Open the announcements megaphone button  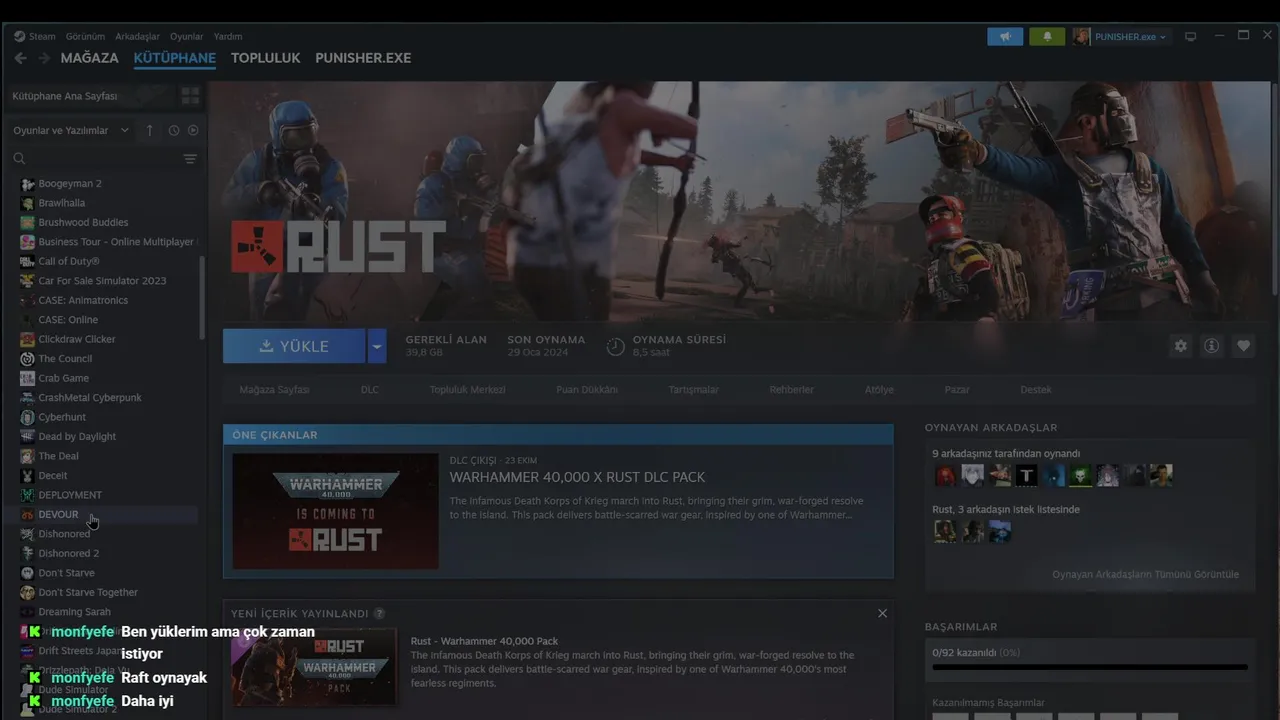pos(1005,36)
